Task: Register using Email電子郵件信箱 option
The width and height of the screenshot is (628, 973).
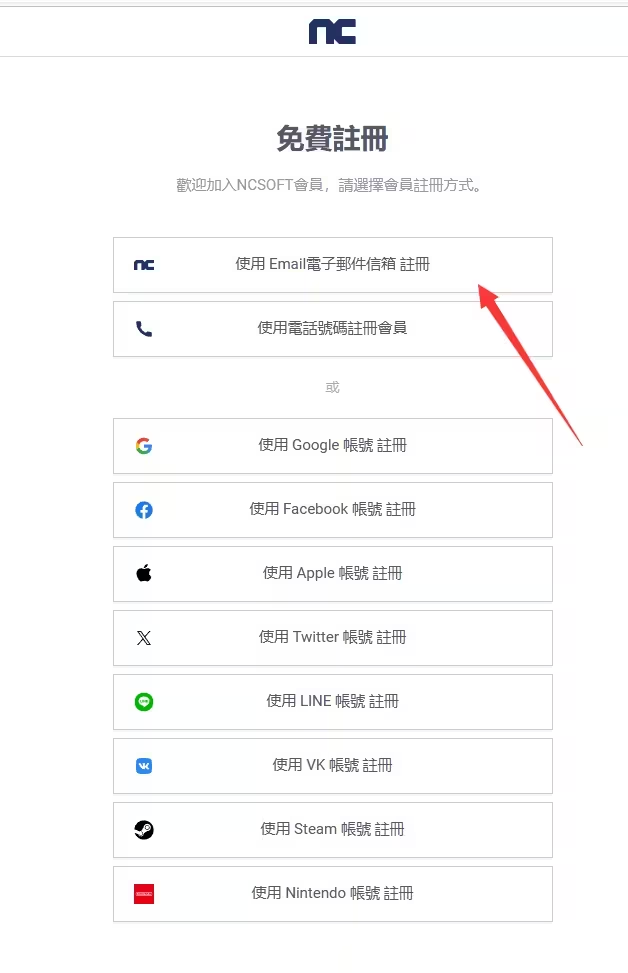Action: pyautogui.click(x=333, y=265)
